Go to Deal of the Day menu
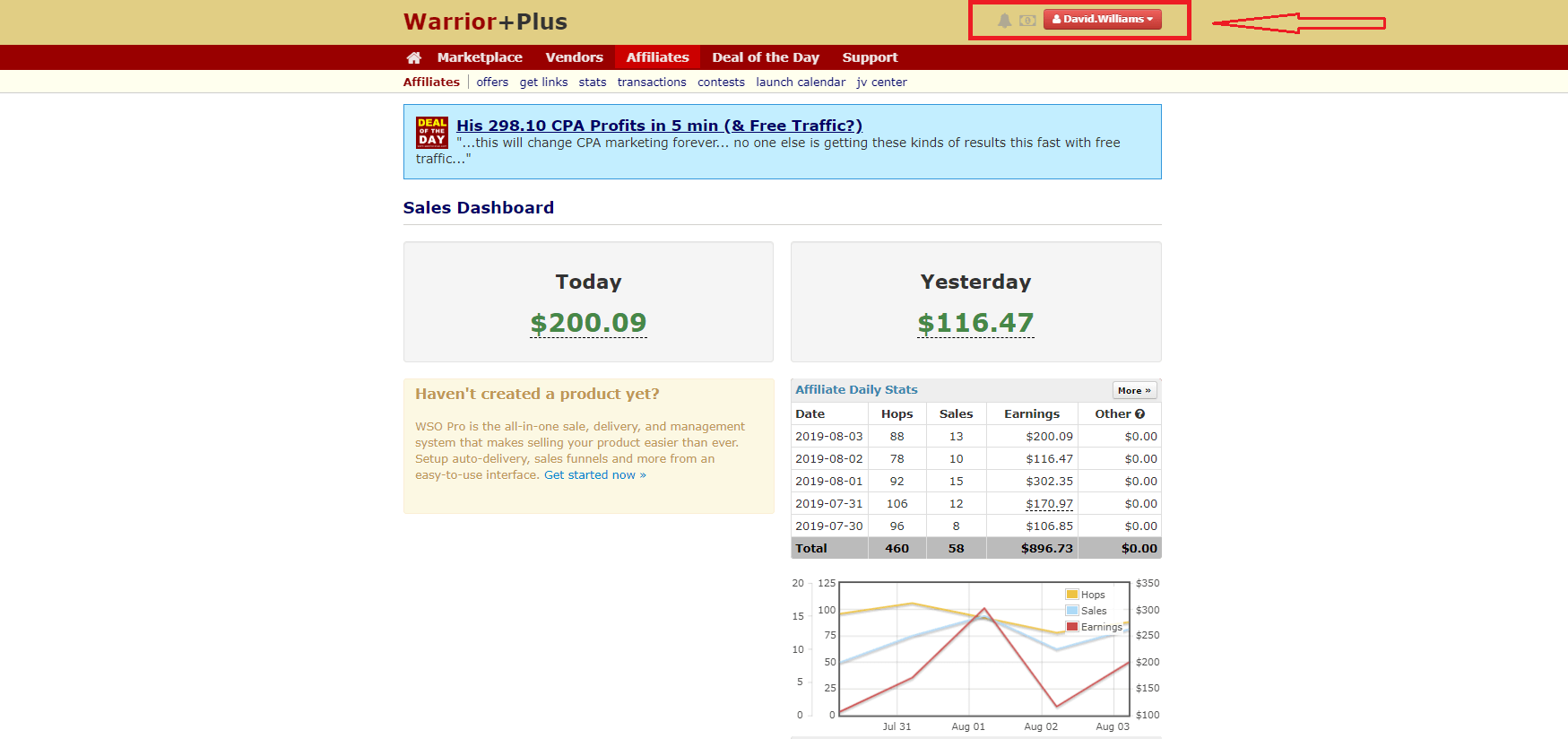This screenshot has width=1568, height=739. (x=766, y=57)
